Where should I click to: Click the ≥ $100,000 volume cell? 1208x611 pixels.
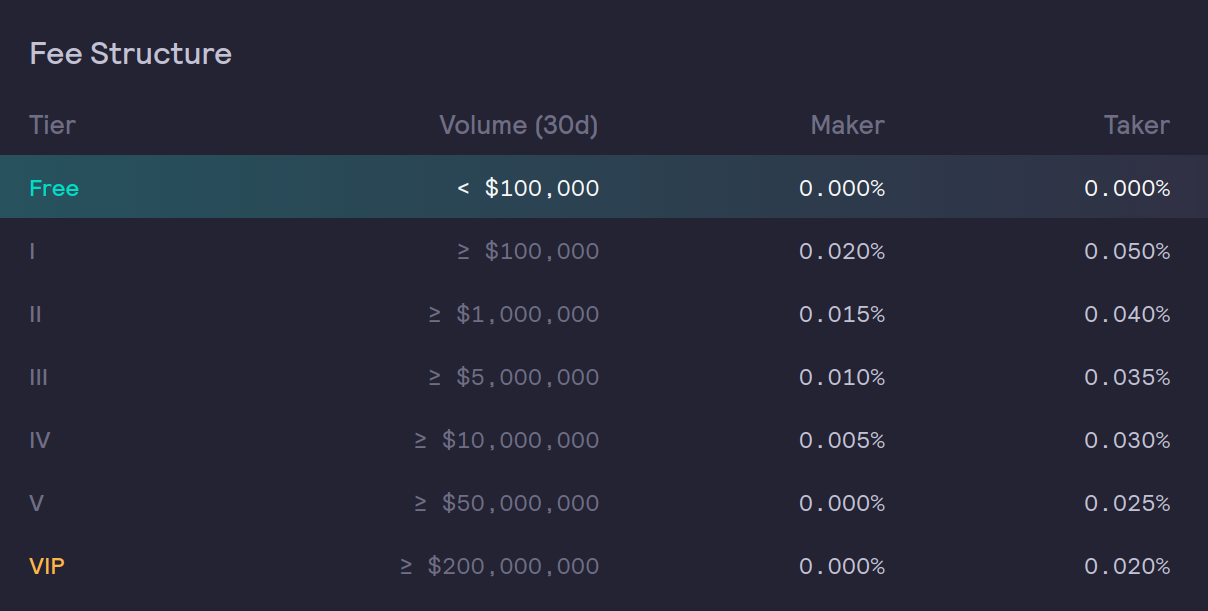(x=528, y=251)
